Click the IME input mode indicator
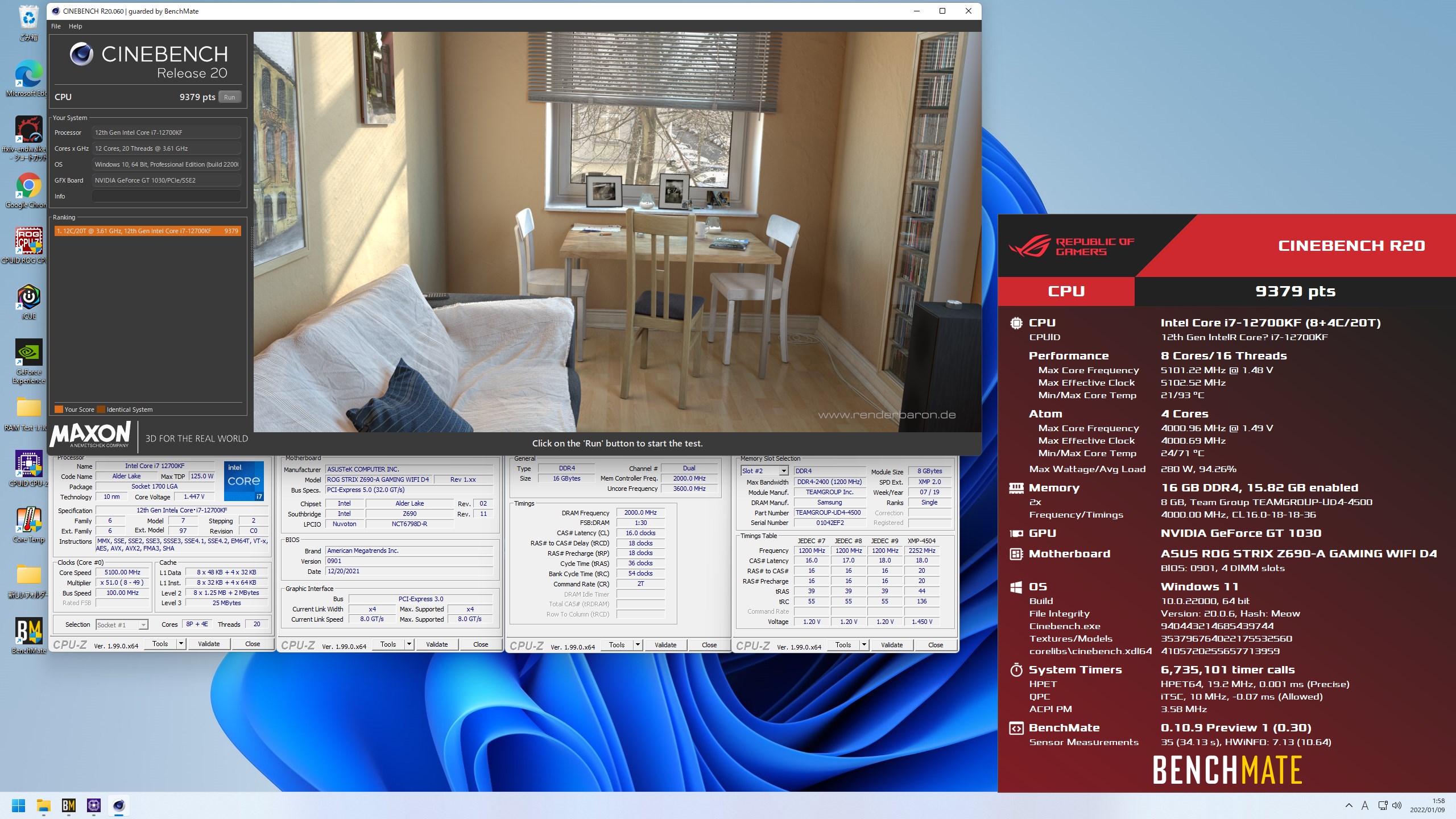This screenshot has height=819, width=1456. pos(1364,805)
